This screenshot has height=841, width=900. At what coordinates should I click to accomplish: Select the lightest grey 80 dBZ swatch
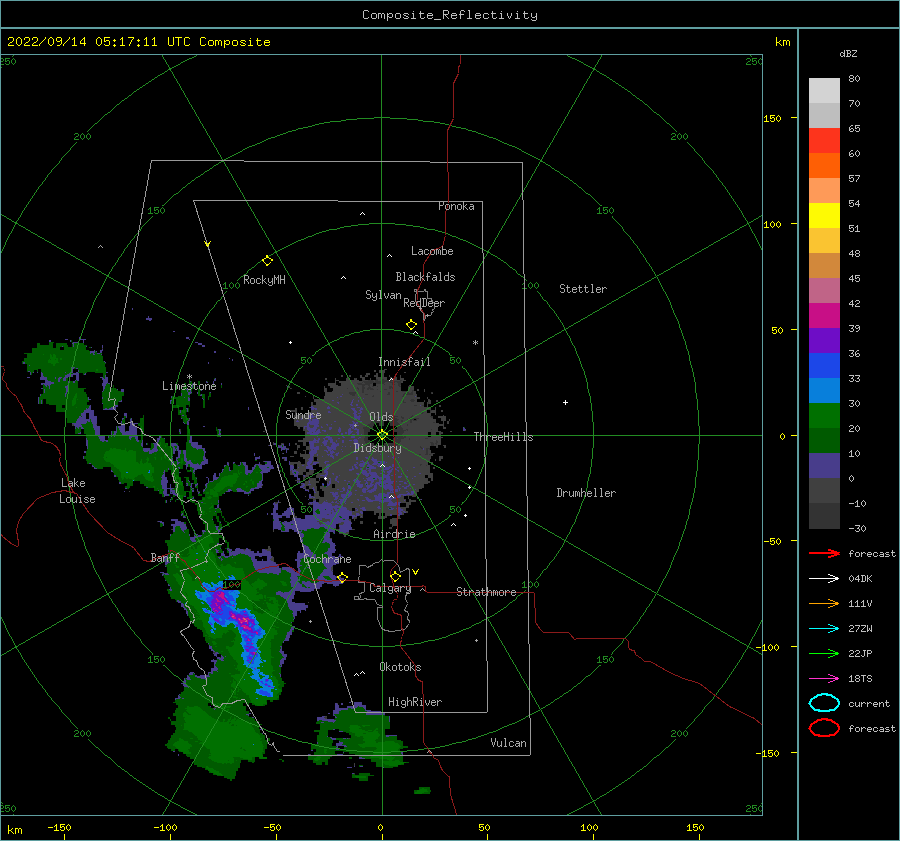[824, 91]
